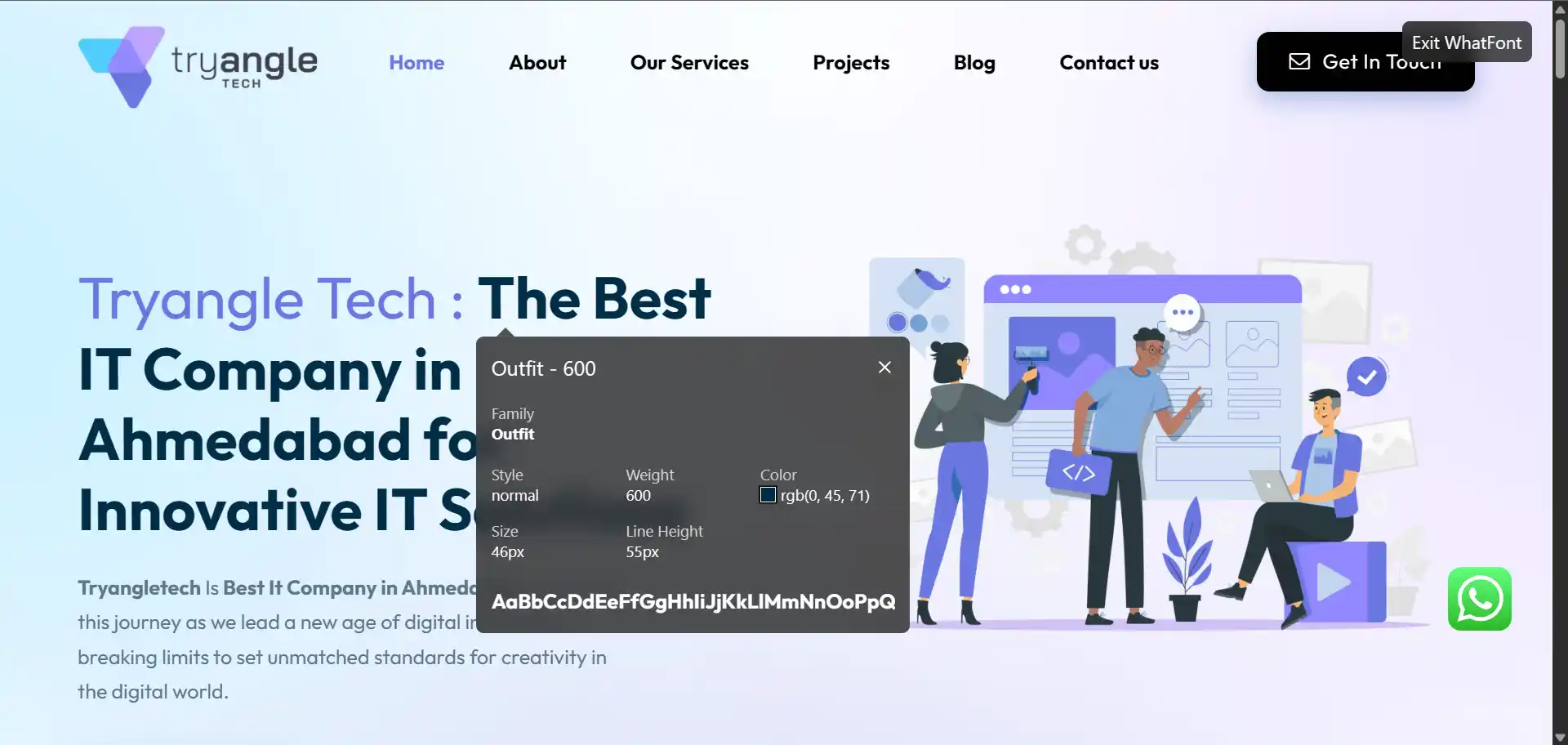
Task: Click the Get In Touch button
Action: click(1365, 62)
